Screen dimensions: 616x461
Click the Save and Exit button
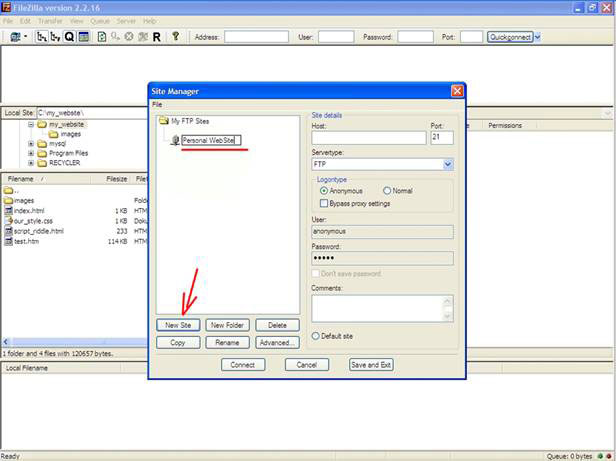coord(371,365)
